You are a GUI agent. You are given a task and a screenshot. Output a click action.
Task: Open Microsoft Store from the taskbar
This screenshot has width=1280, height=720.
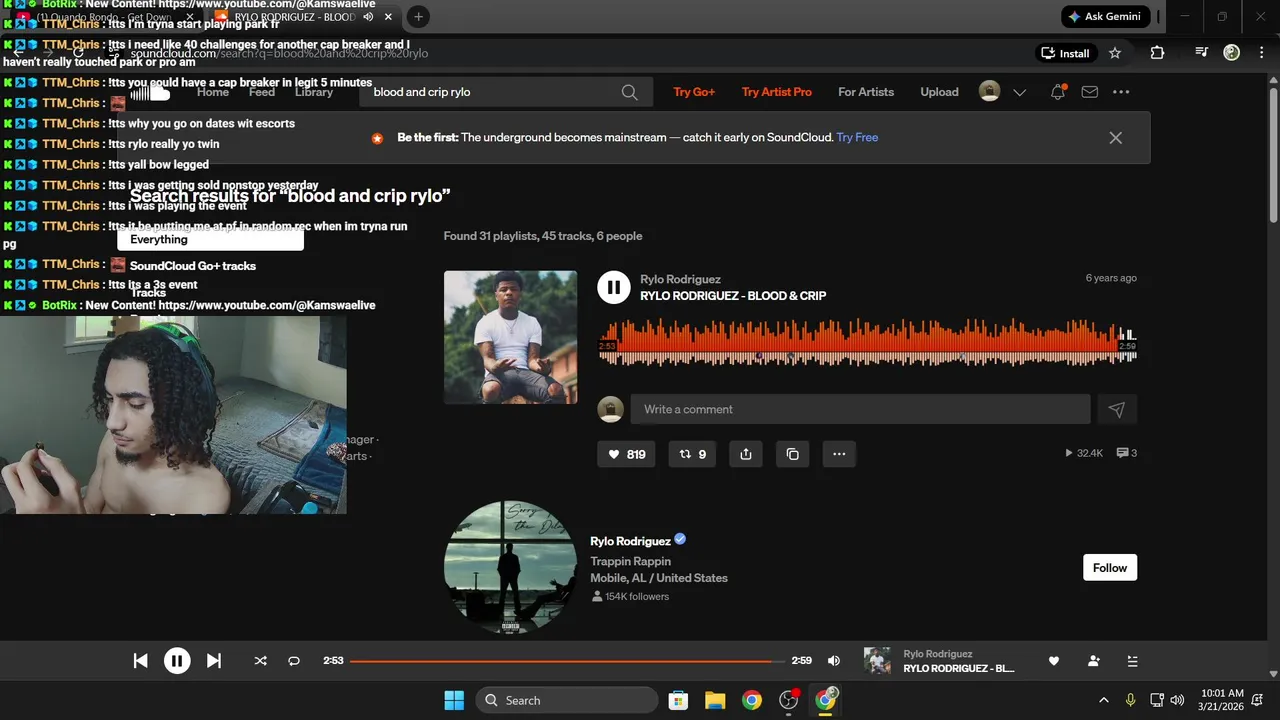(x=678, y=700)
